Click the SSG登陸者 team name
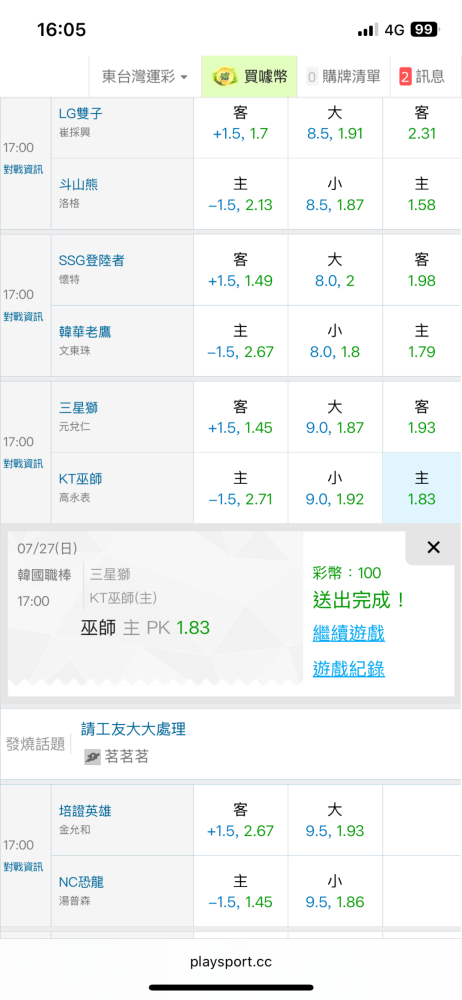This screenshot has width=462, height=1000. [x=91, y=260]
